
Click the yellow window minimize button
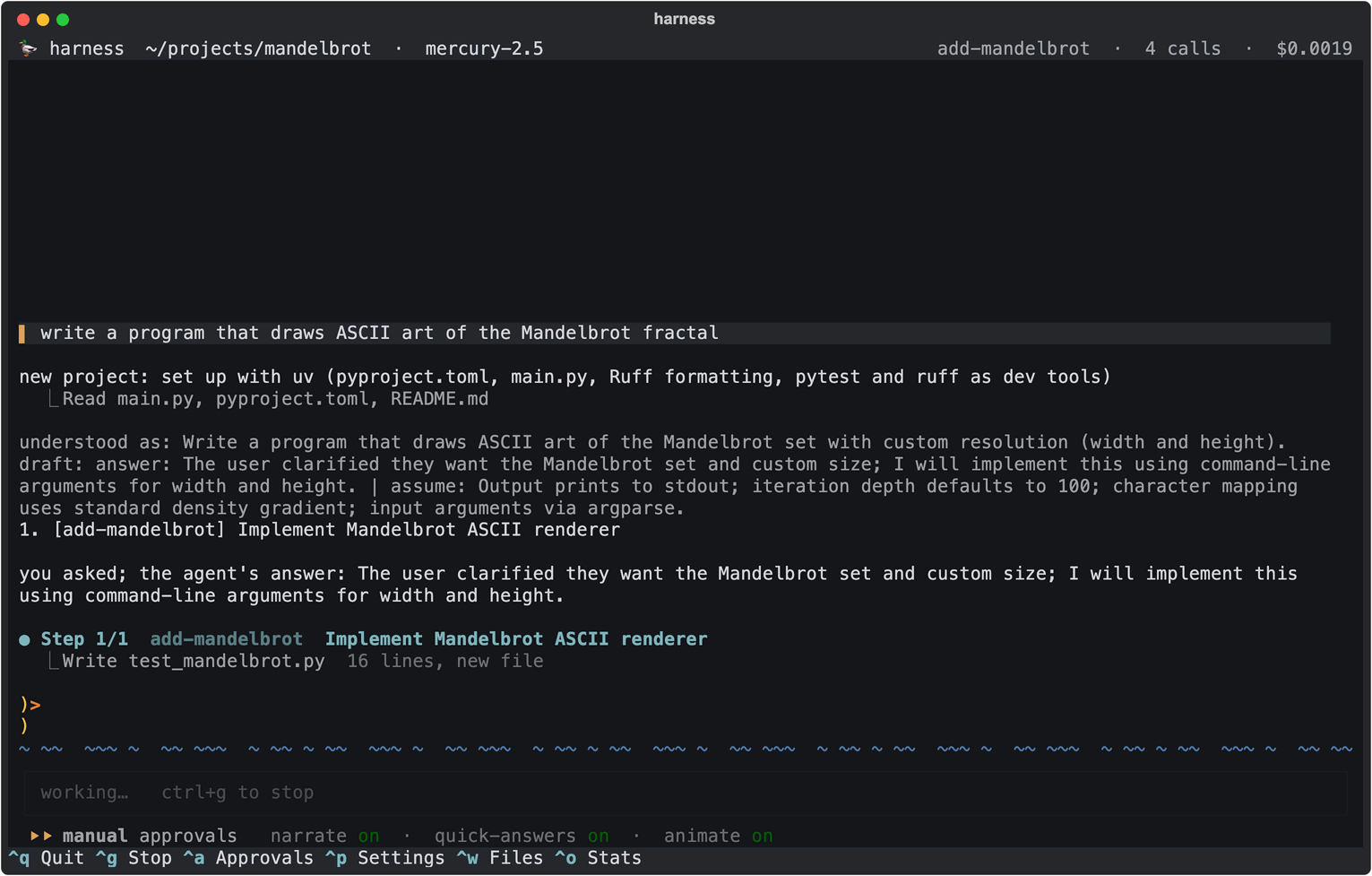pyautogui.click(x=43, y=19)
